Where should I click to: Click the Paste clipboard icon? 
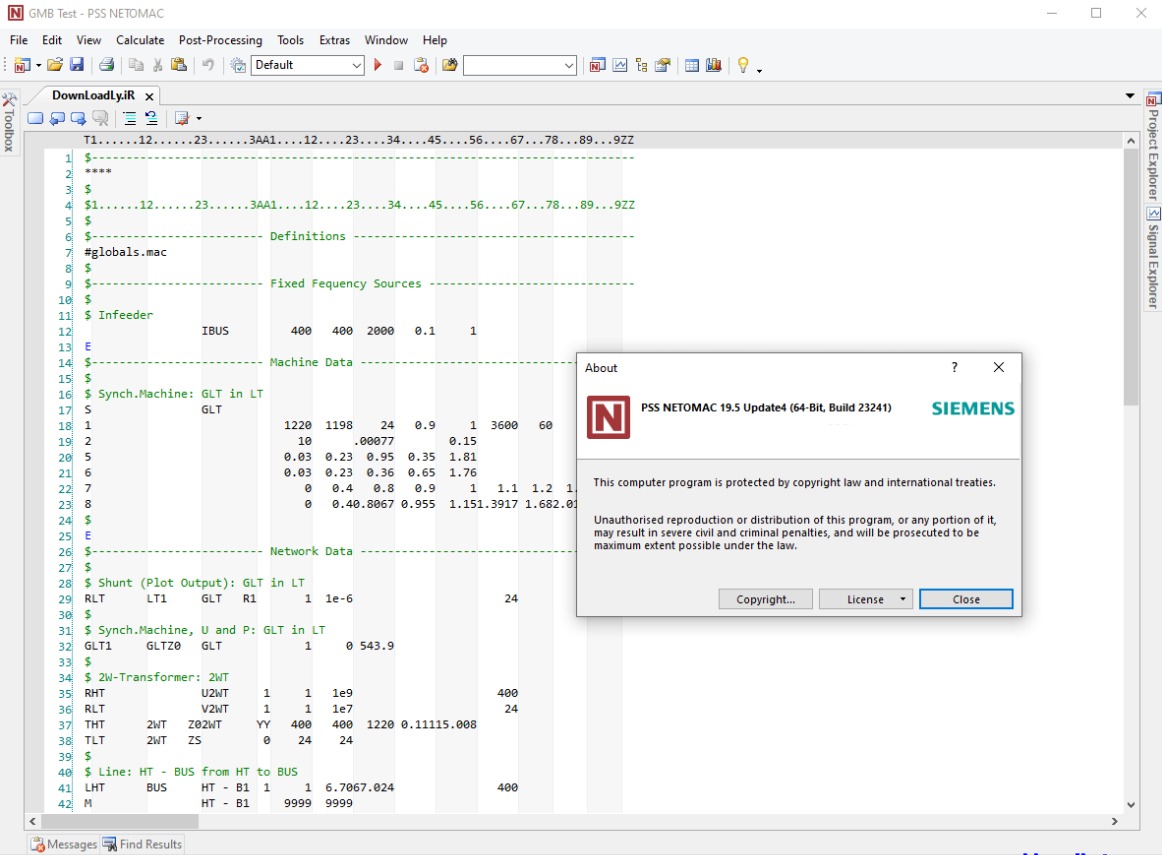point(179,65)
